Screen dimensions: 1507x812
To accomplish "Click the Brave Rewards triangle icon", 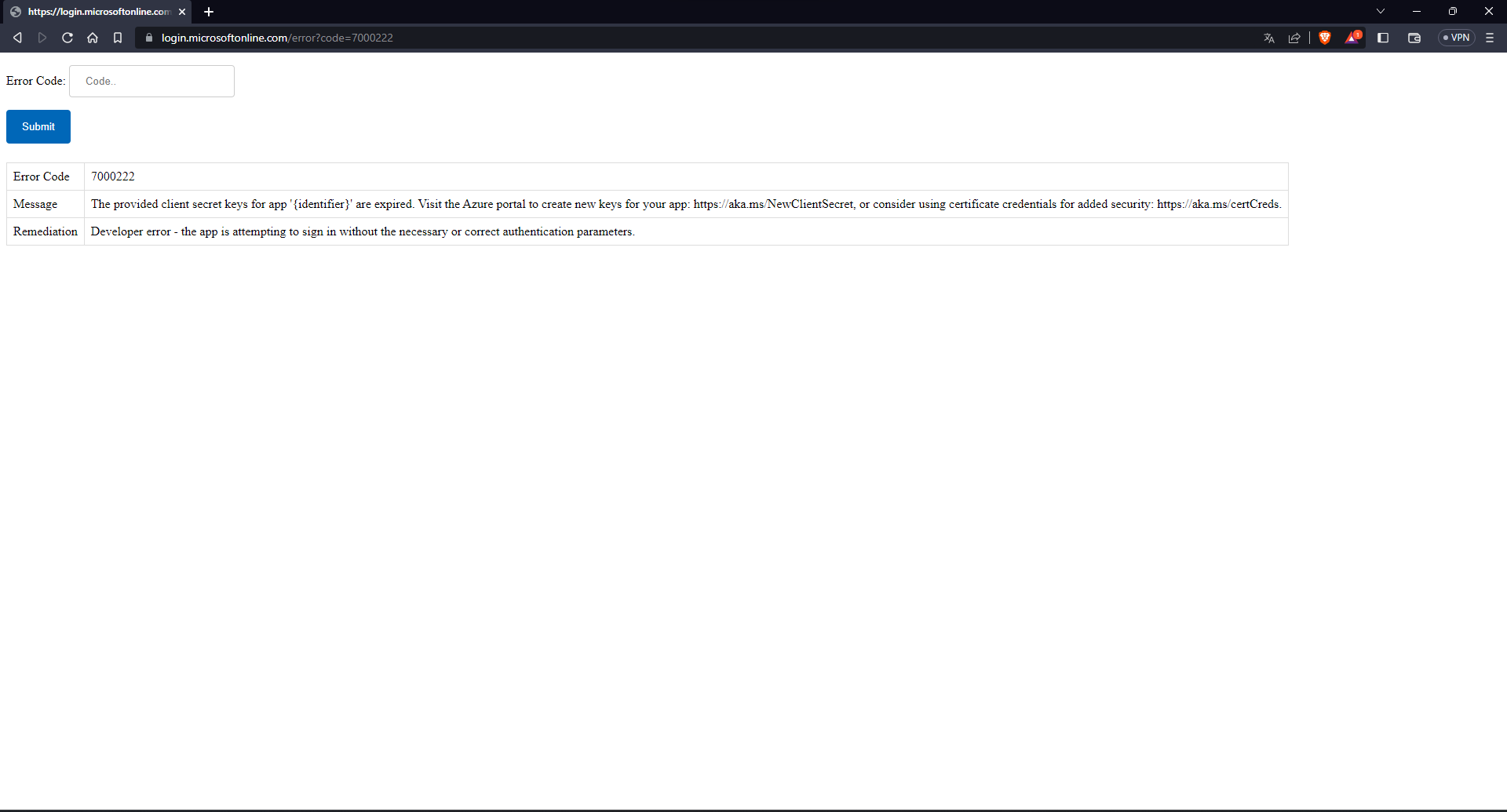I will (1352, 38).
